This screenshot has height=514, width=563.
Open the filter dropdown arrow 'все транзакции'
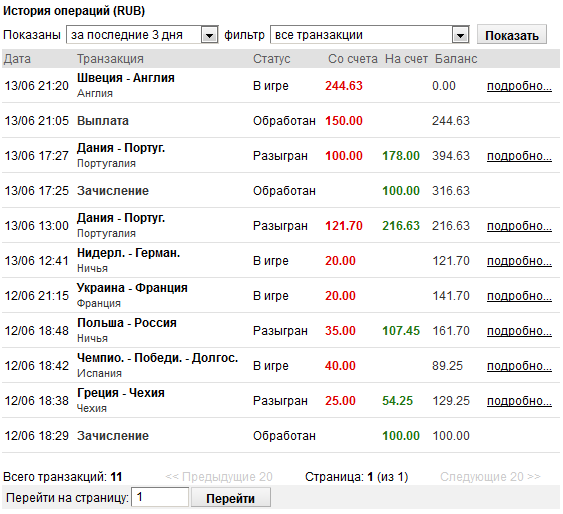pyautogui.click(x=460, y=35)
